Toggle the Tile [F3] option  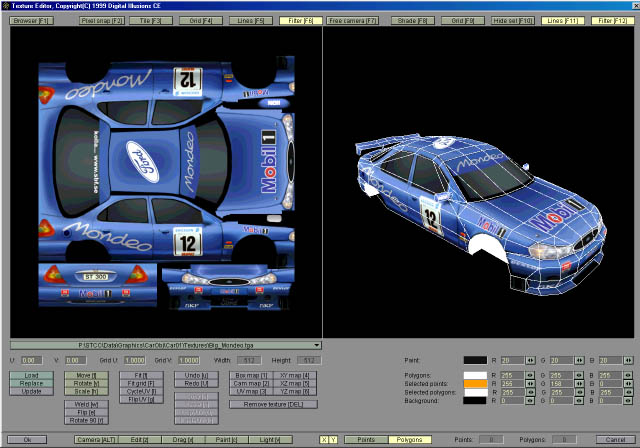(151, 20)
